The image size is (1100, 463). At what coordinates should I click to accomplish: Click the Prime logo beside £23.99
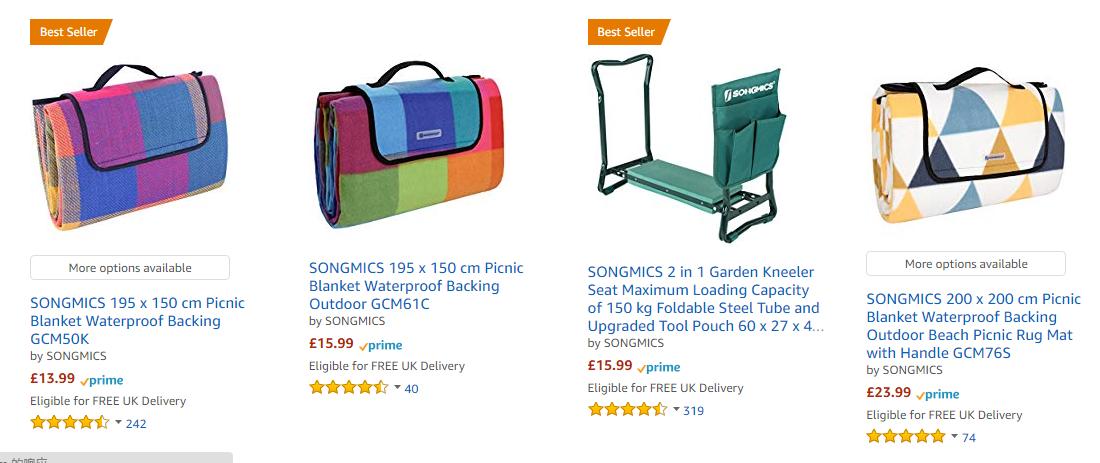point(938,394)
